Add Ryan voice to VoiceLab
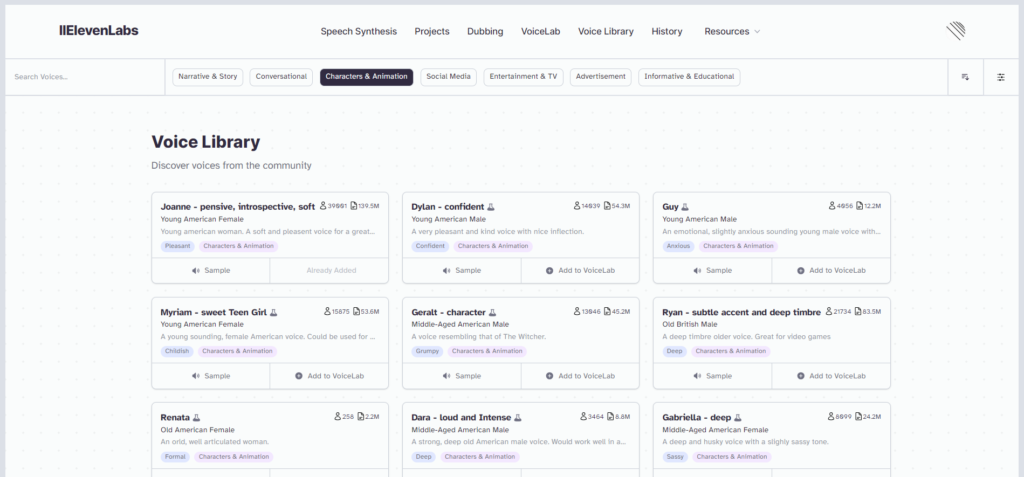Image resolution: width=1024 pixels, height=477 pixels. pos(831,376)
